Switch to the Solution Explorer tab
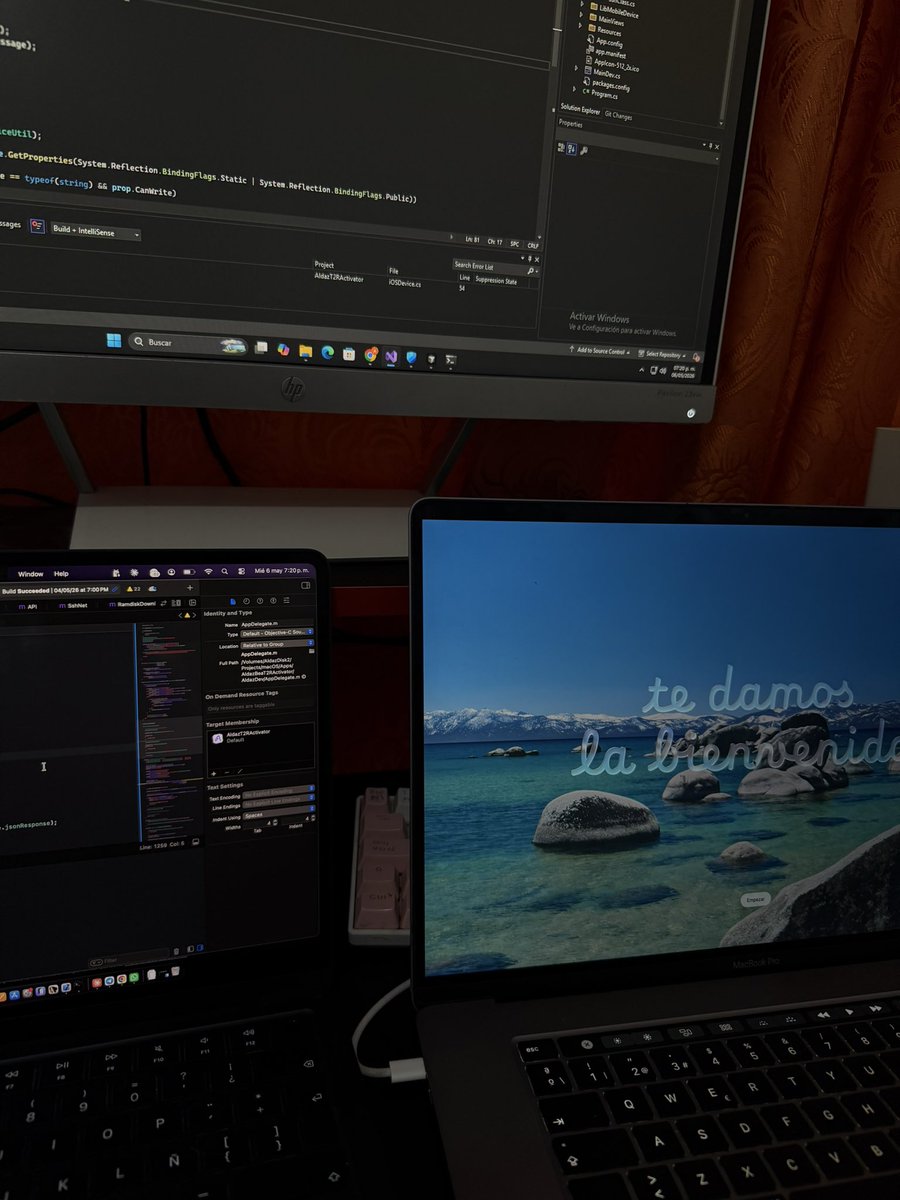Image resolution: width=900 pixels, height=1200 pixels. pos(581,110)
